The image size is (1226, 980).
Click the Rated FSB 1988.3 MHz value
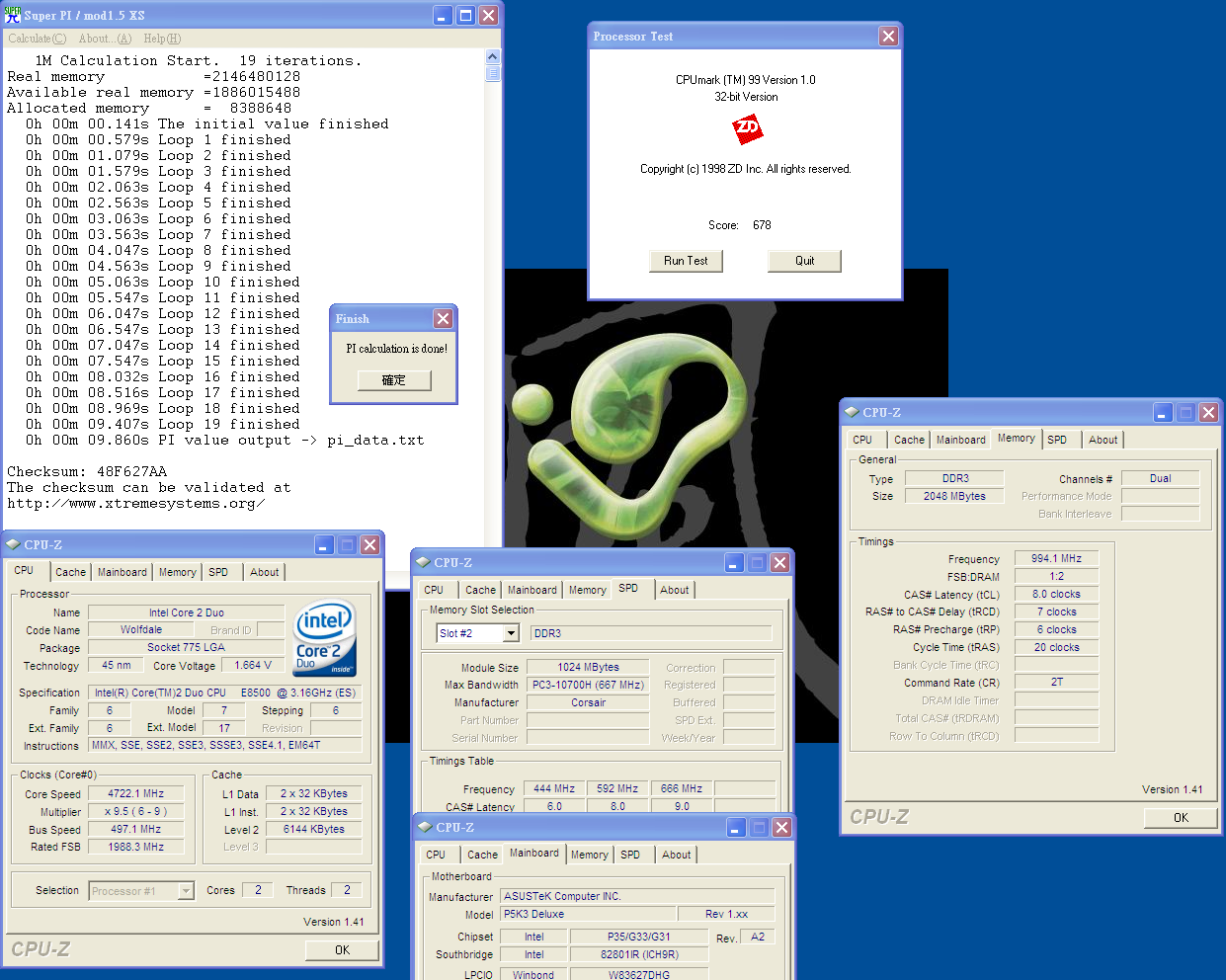click(x=135, y=847)
